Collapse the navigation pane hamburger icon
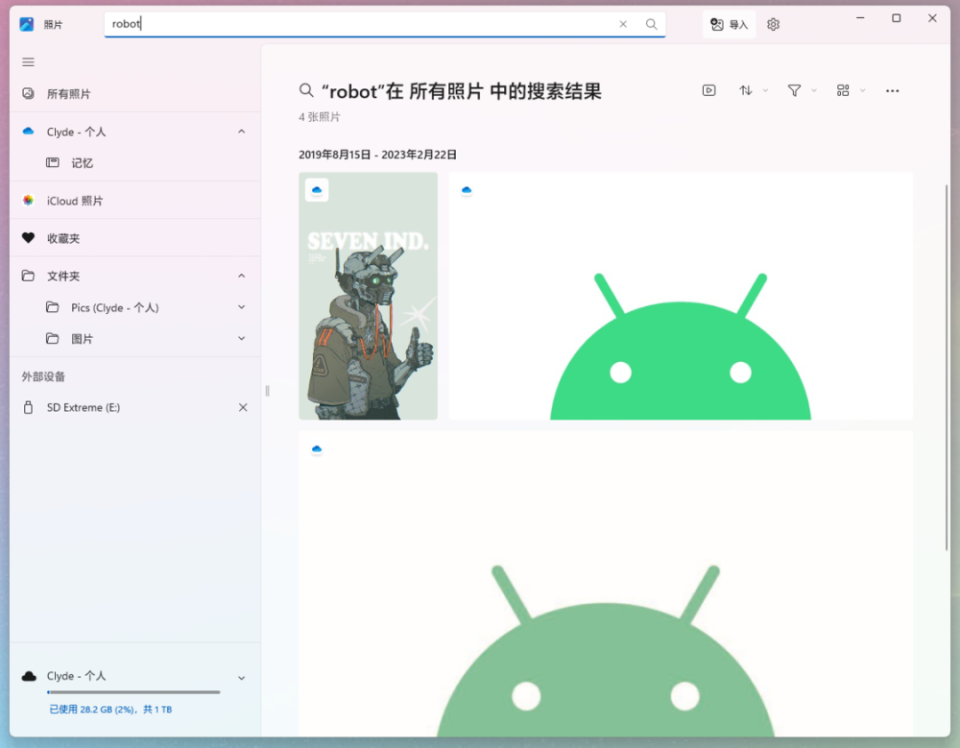 [x=27, y=61]
